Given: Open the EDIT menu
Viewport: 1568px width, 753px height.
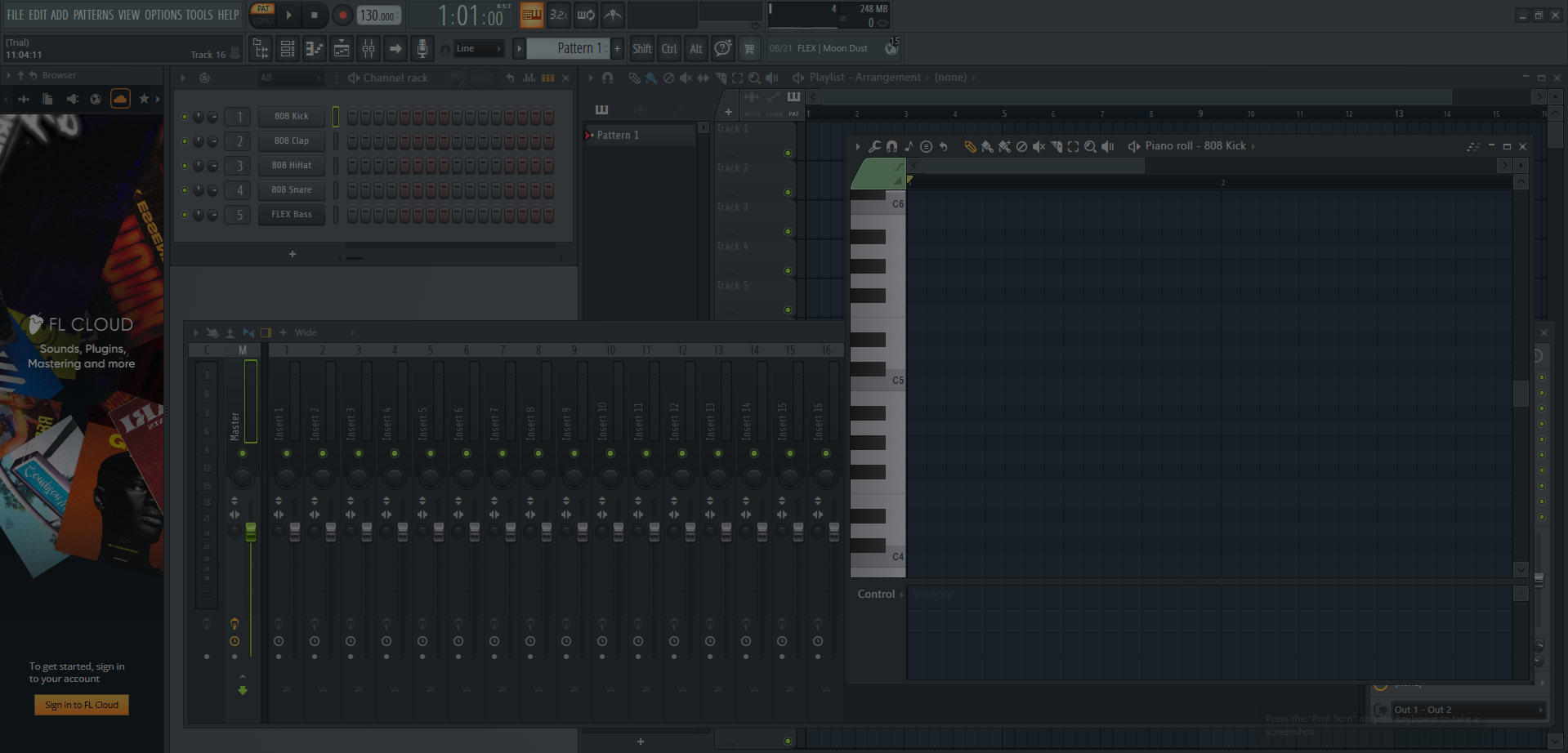Looking at the screenshot, I should point(38,15).
